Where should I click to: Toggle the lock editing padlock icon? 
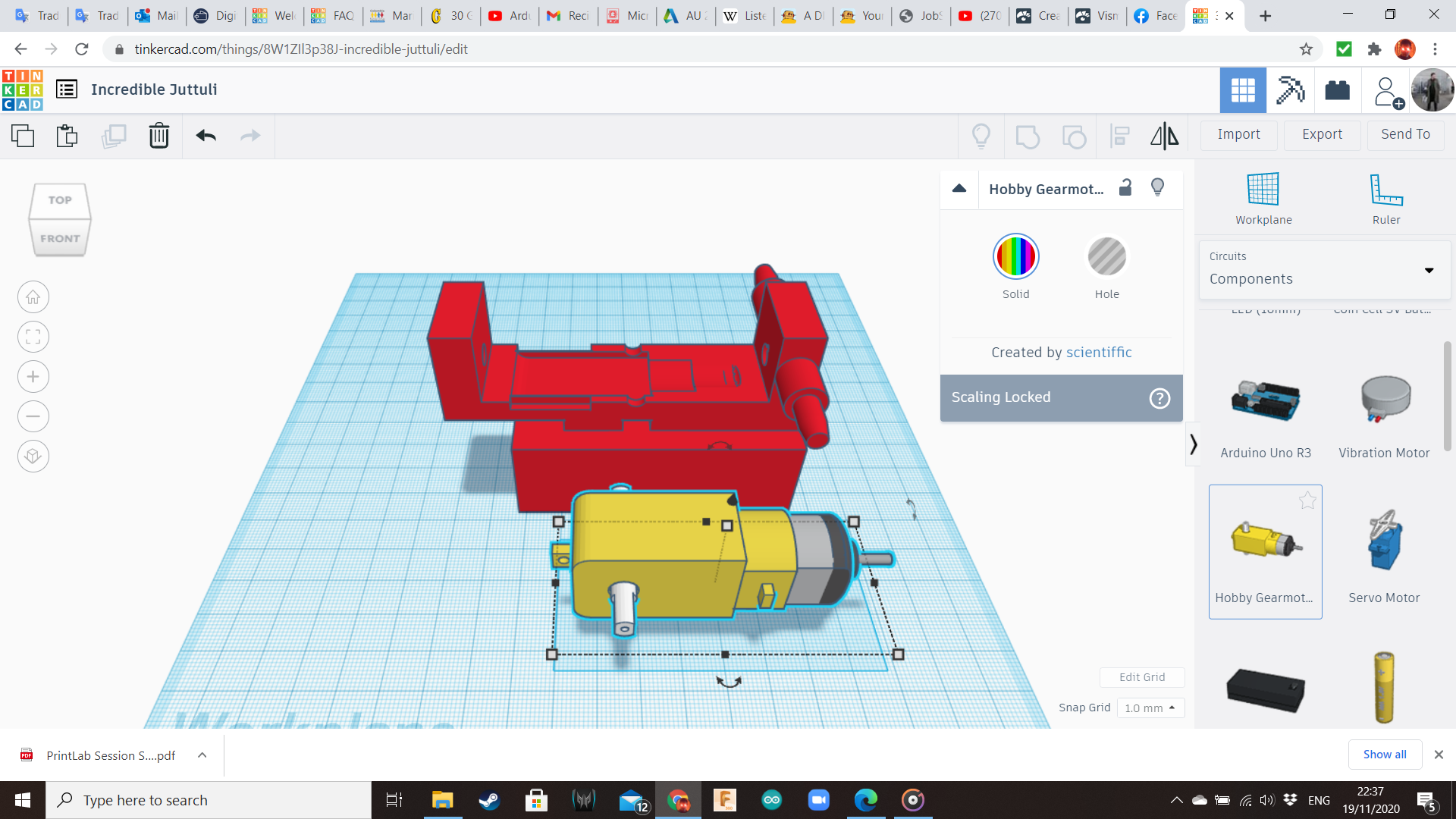(x=1125, y=187)
